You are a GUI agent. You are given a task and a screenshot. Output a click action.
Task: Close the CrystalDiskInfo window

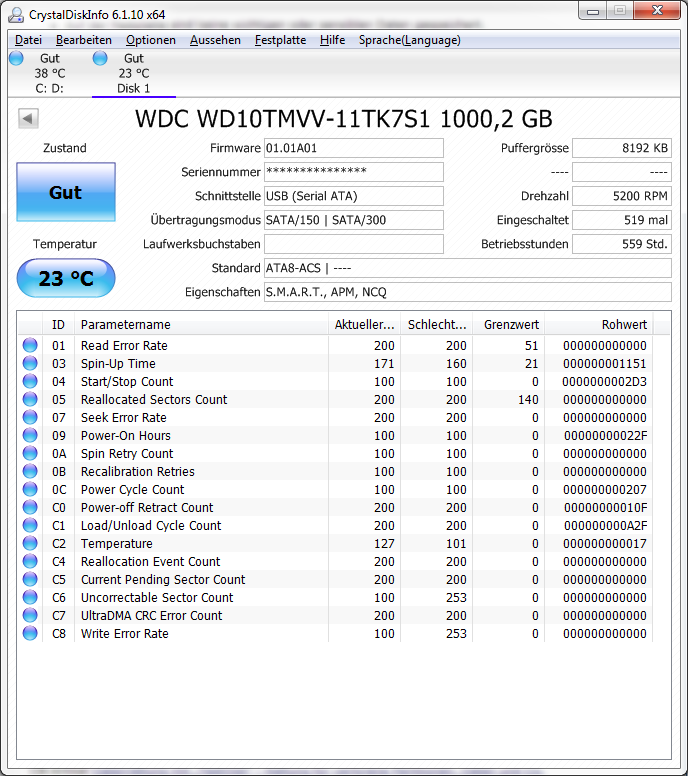tap(657, 10)
